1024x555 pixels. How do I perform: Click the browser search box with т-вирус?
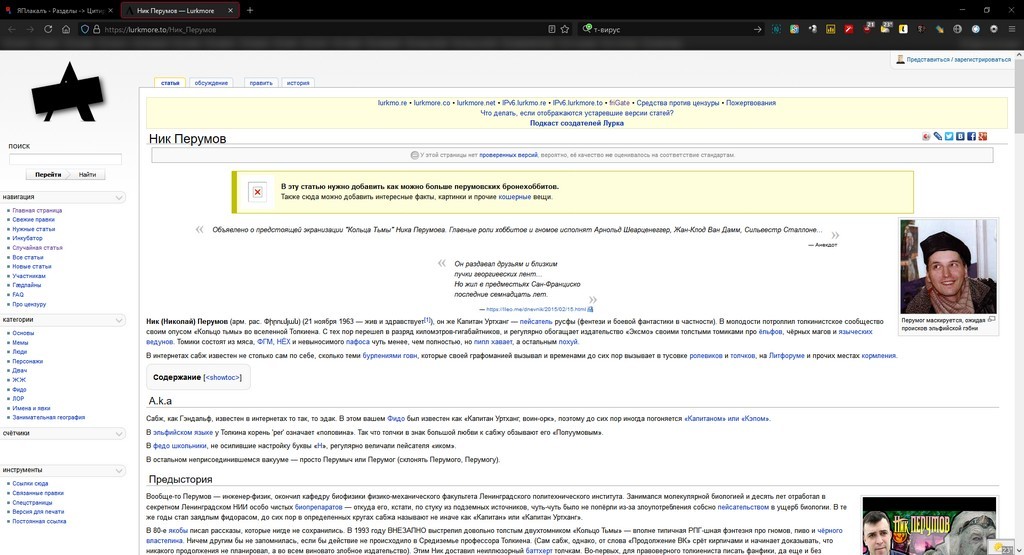click(669, 29)
